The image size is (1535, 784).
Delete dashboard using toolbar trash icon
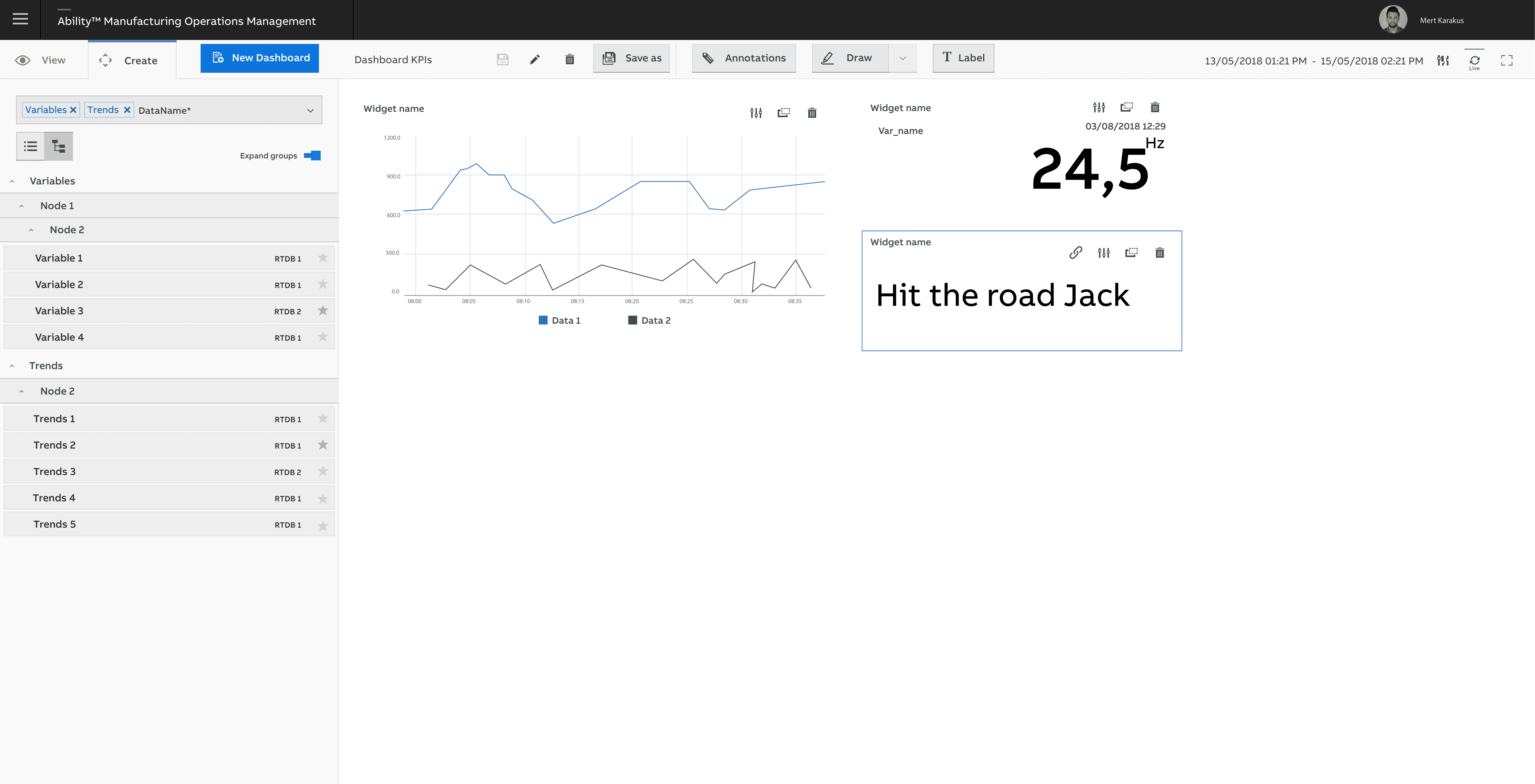[570, 59]
